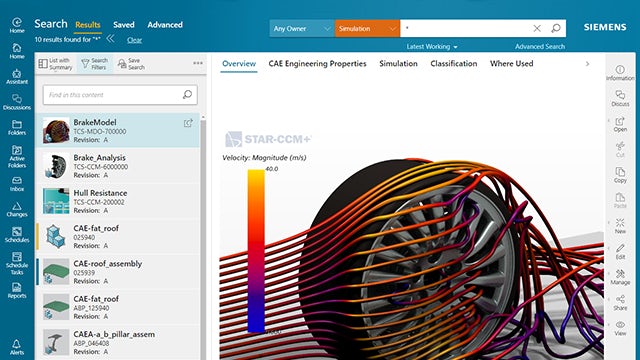Open Assistant in left sidebar
640x360 pixels.
pos(17,77)
